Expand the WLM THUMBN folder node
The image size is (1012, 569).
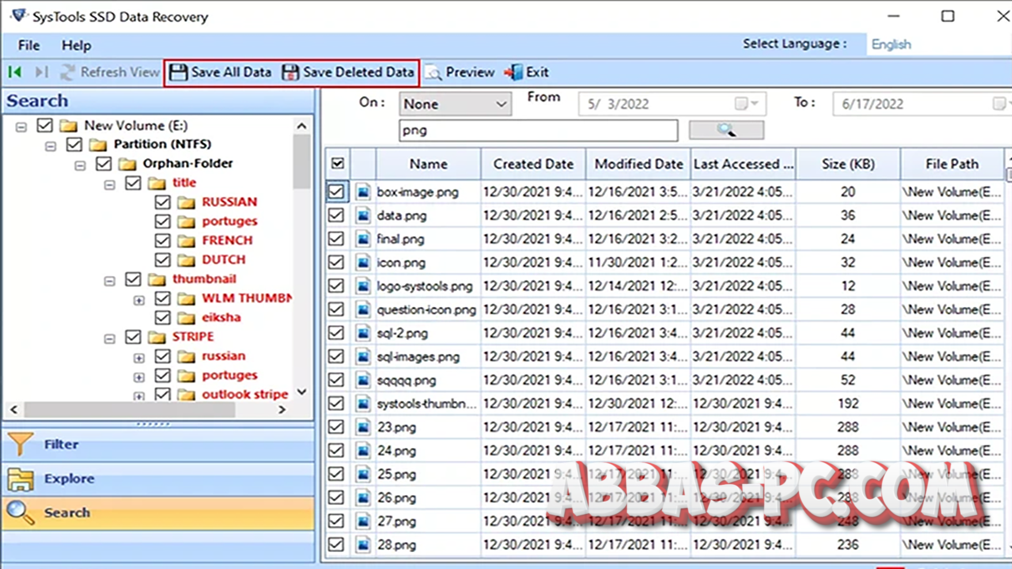click(139, 299)
